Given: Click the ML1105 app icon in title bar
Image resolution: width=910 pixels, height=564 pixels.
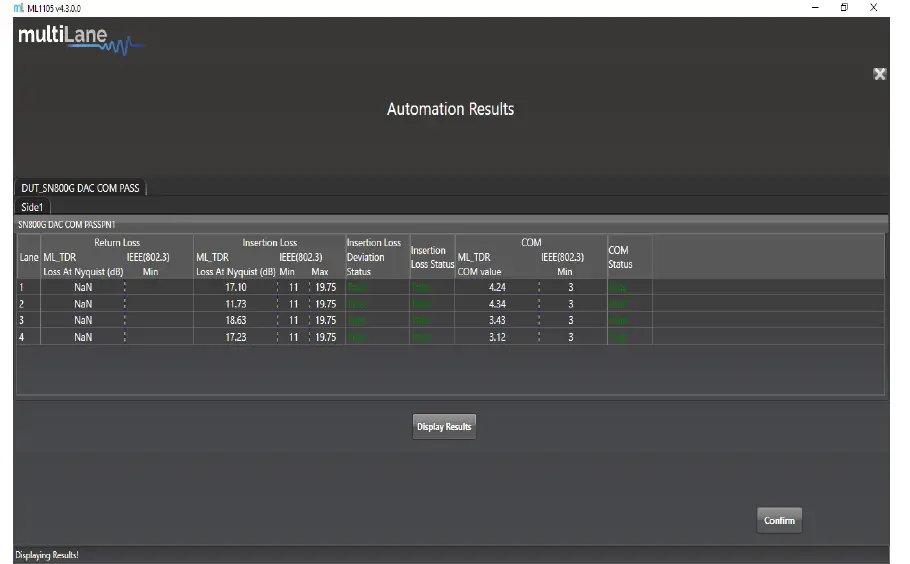Looking at the screenshot, I should click(x=19, y=8).
